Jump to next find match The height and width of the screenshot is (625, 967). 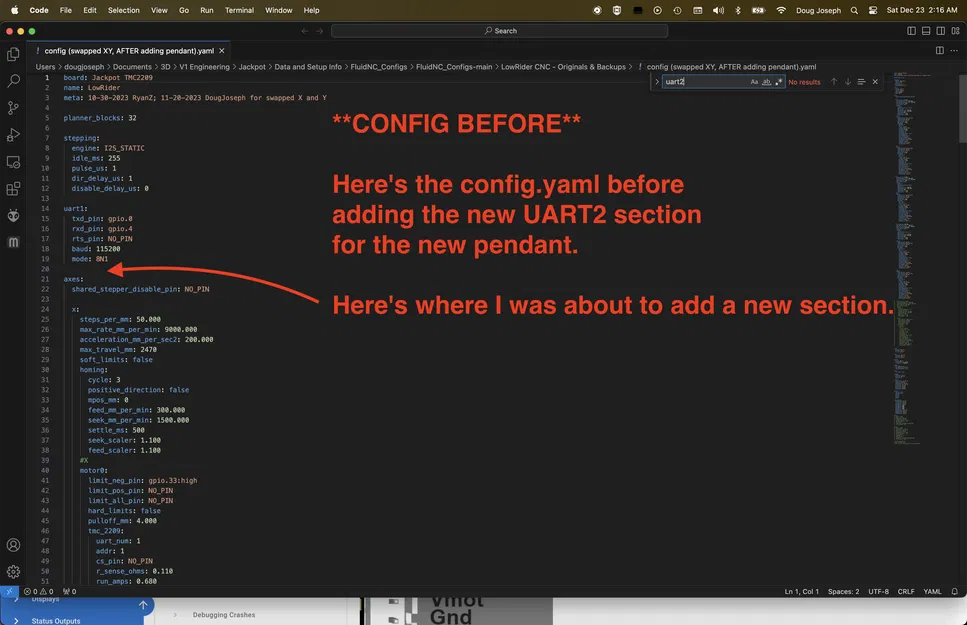pyautogui.click(x=847, y=81)
